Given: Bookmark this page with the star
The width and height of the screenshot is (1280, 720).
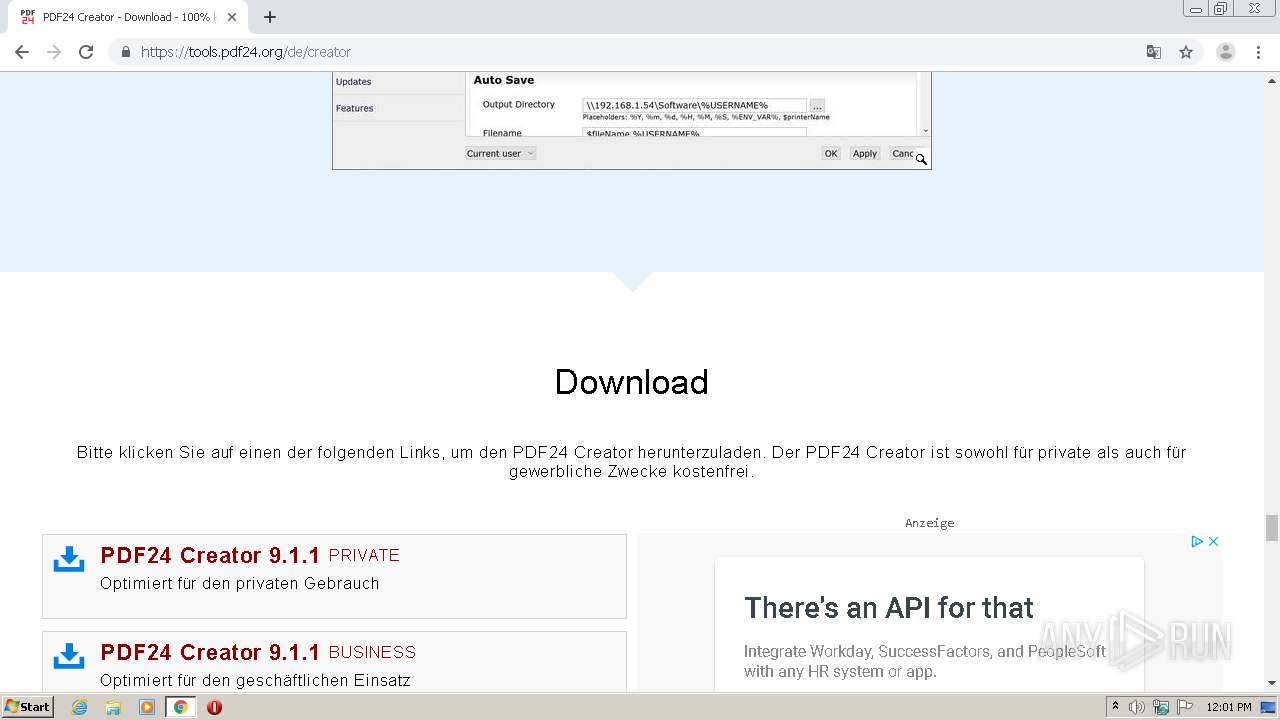Looking at the screenshot, I should click(1186, 52).
